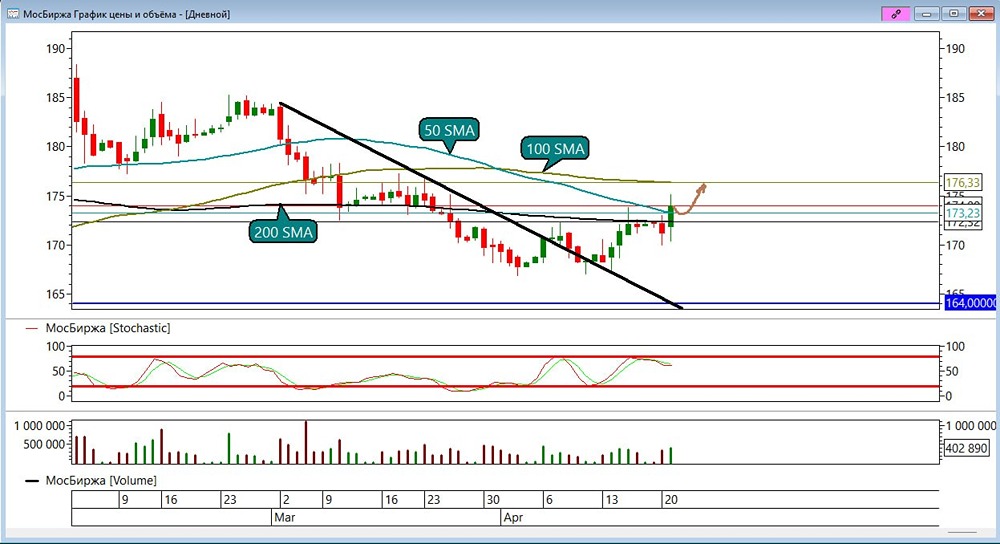Click the date label 30 on time axis
This screenshot has height=544, width=1000.
coord(493,500)
